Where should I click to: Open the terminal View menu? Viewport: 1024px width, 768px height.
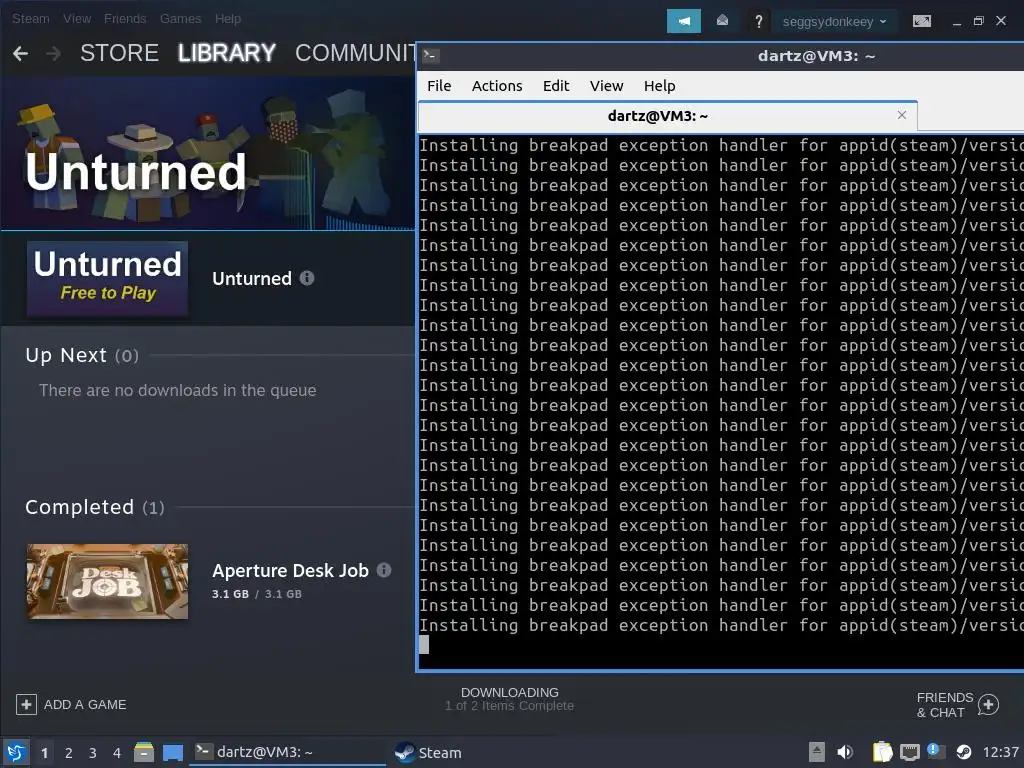coord(606,86)
